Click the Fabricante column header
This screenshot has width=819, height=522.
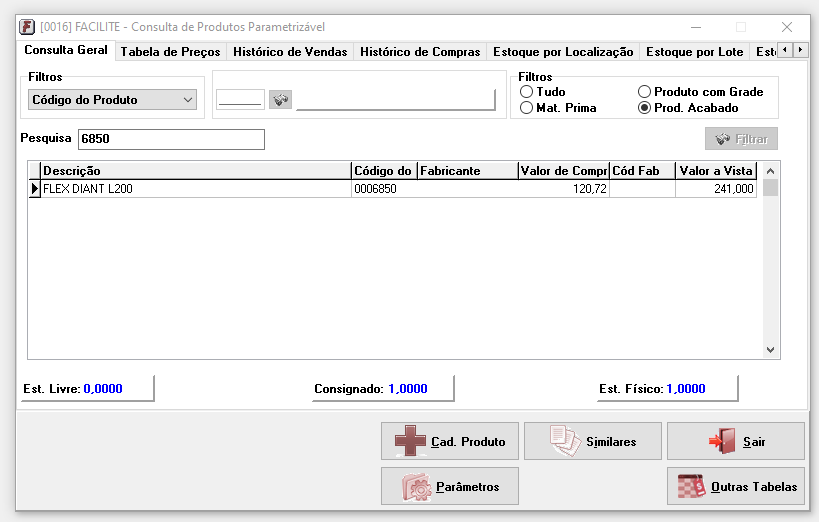467,171
